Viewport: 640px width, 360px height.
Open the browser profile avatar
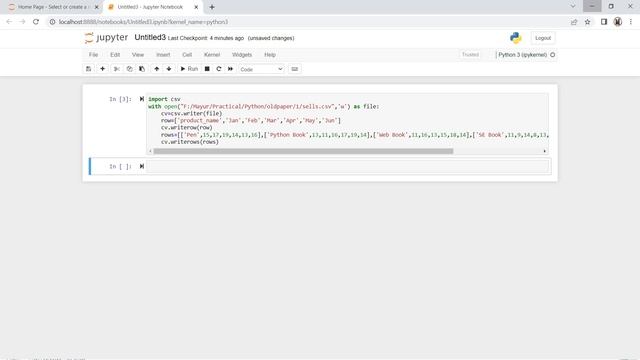tap(618, 22)
